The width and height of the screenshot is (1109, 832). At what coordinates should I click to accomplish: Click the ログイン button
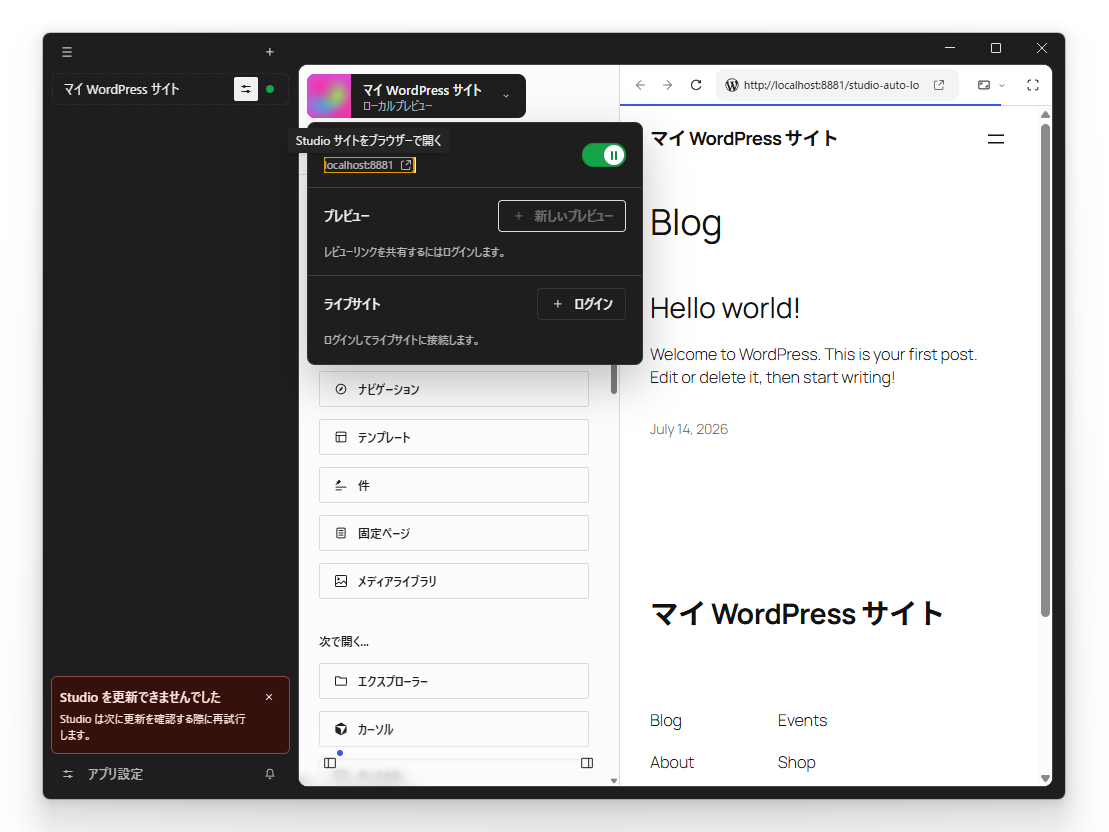pos(581,304)
